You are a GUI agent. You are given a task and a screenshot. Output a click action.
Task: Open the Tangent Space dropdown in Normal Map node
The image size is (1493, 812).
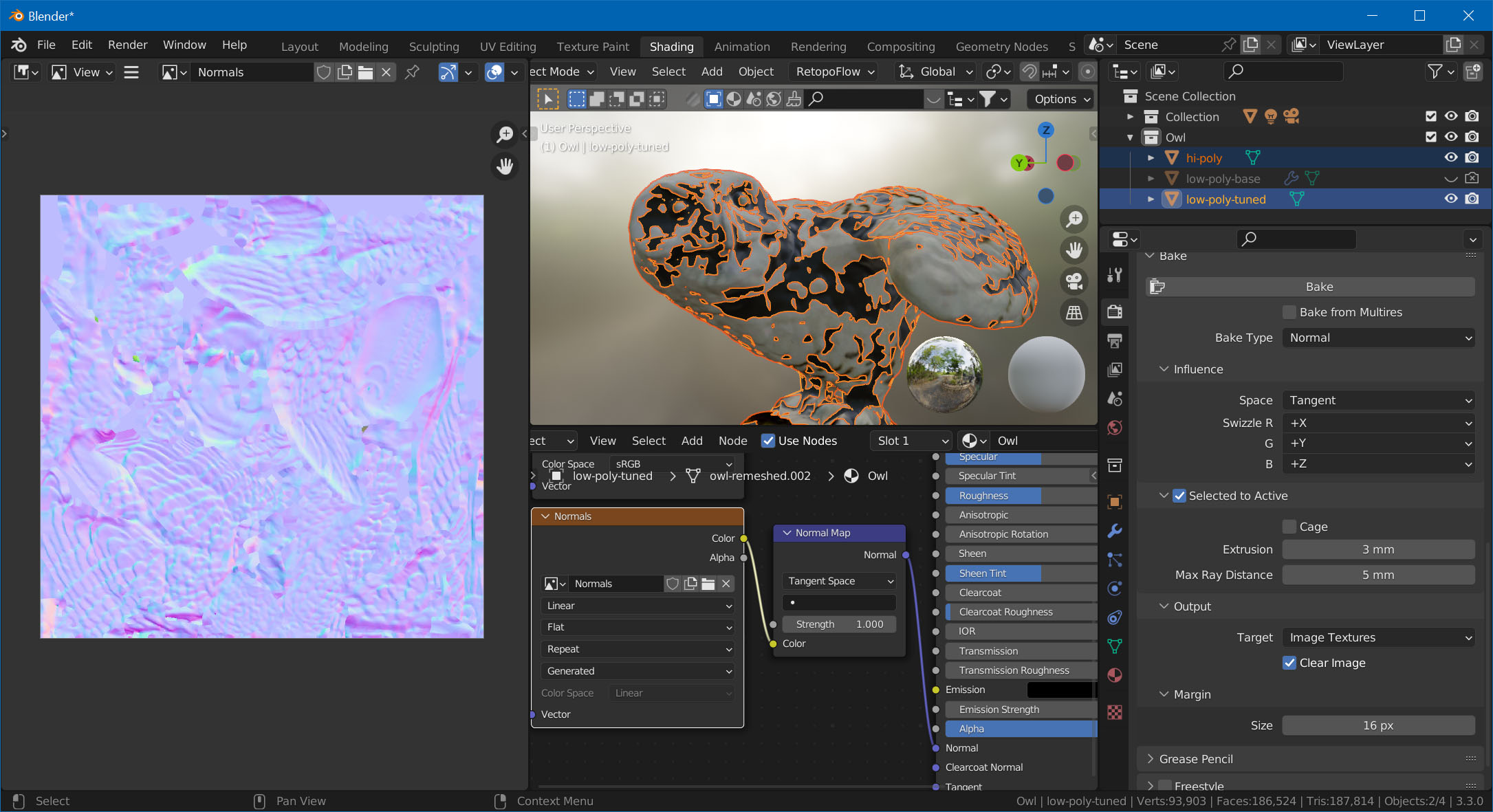[839, 581]
